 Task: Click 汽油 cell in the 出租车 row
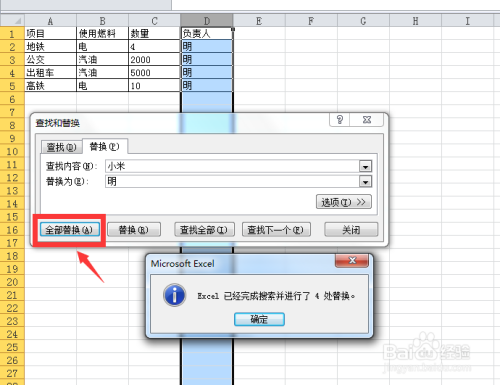point(102,73)
